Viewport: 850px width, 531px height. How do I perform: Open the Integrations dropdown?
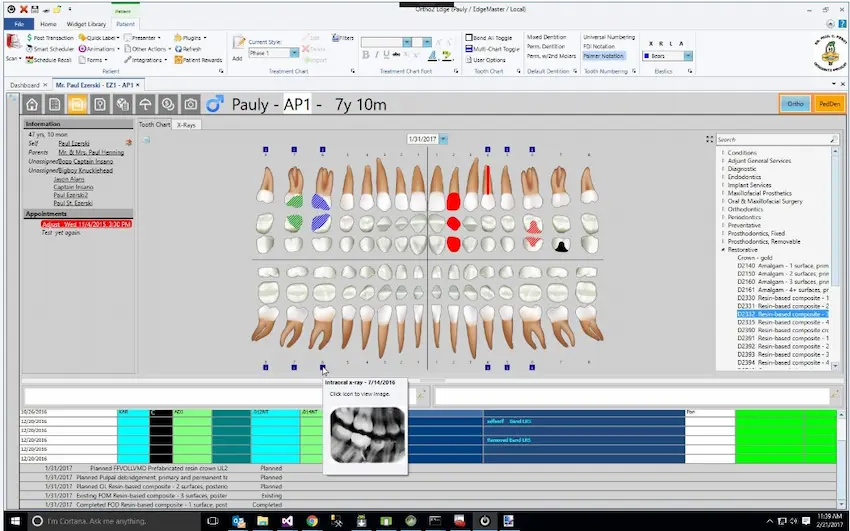(145, 60)
